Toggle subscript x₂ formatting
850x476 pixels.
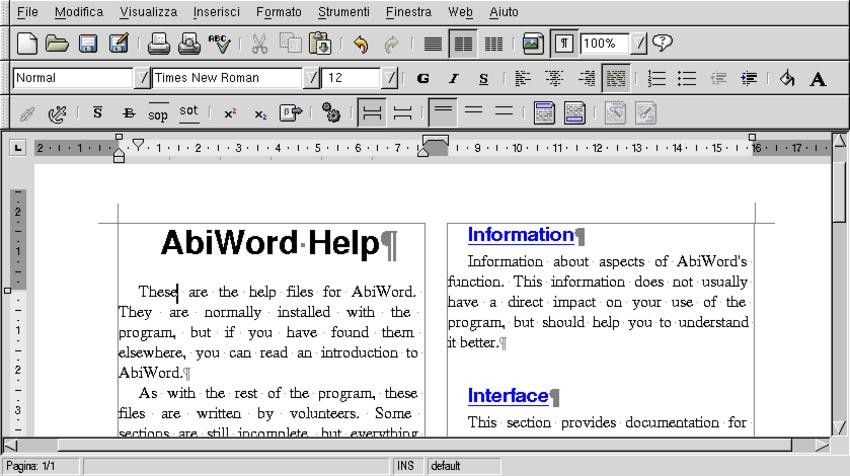[x=260, y=114]
